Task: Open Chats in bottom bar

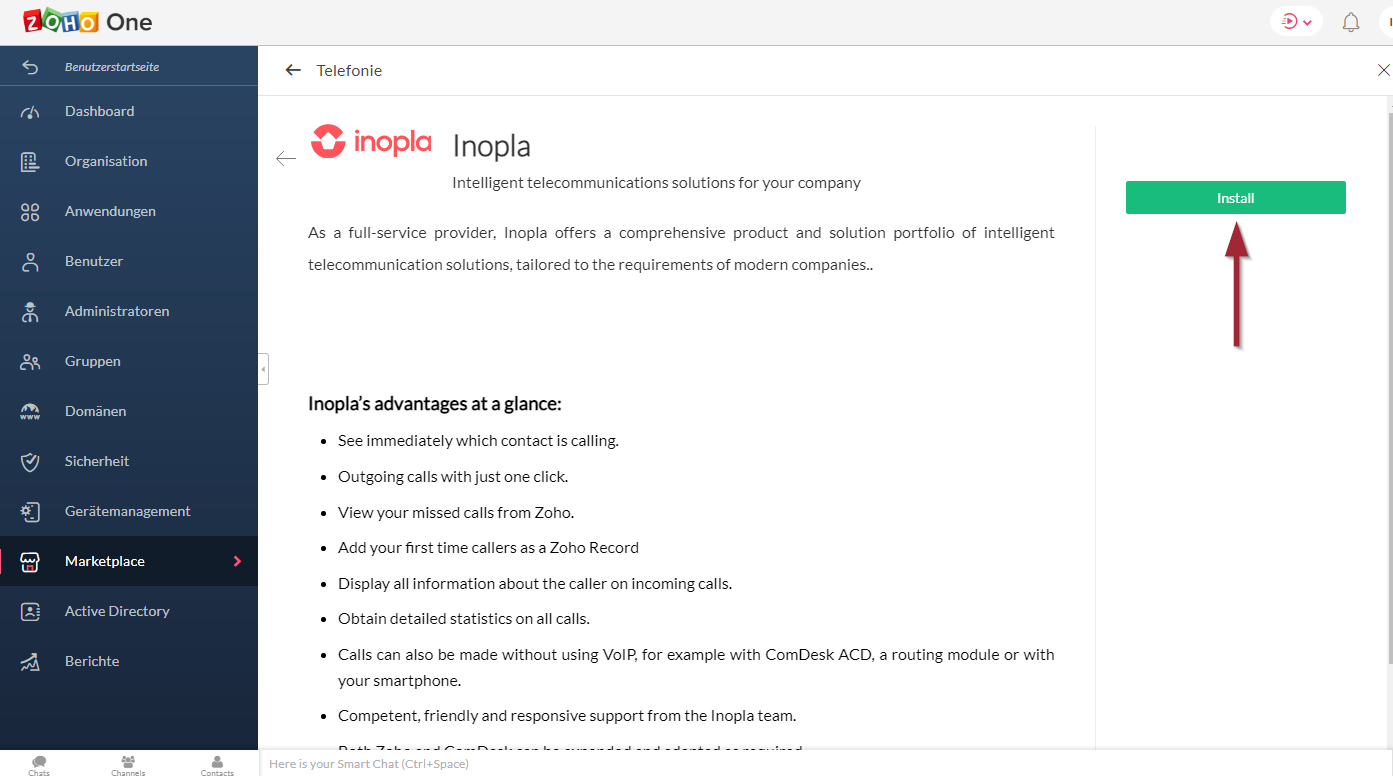Action: [39, 765]
